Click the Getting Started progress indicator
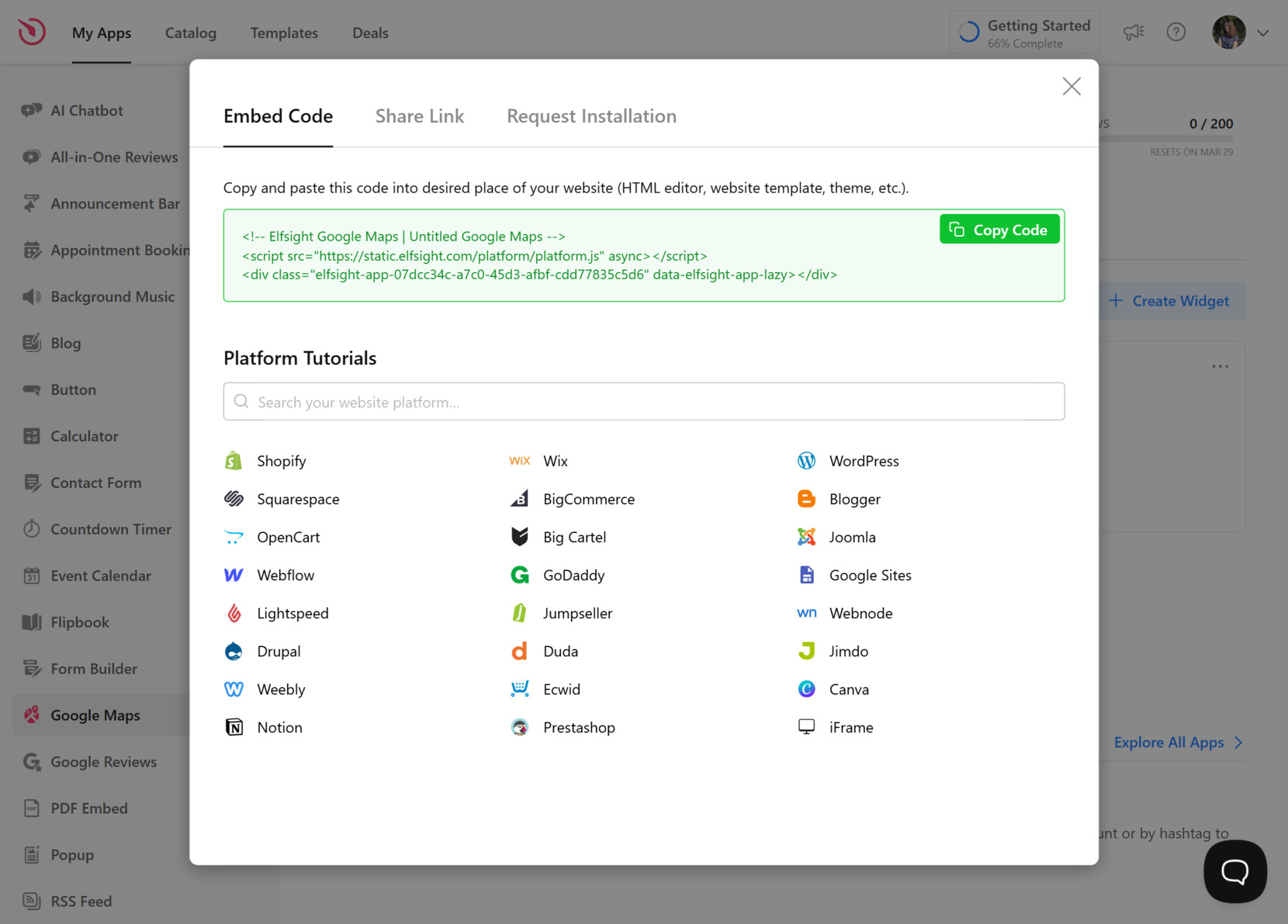 coord(1024,32)
